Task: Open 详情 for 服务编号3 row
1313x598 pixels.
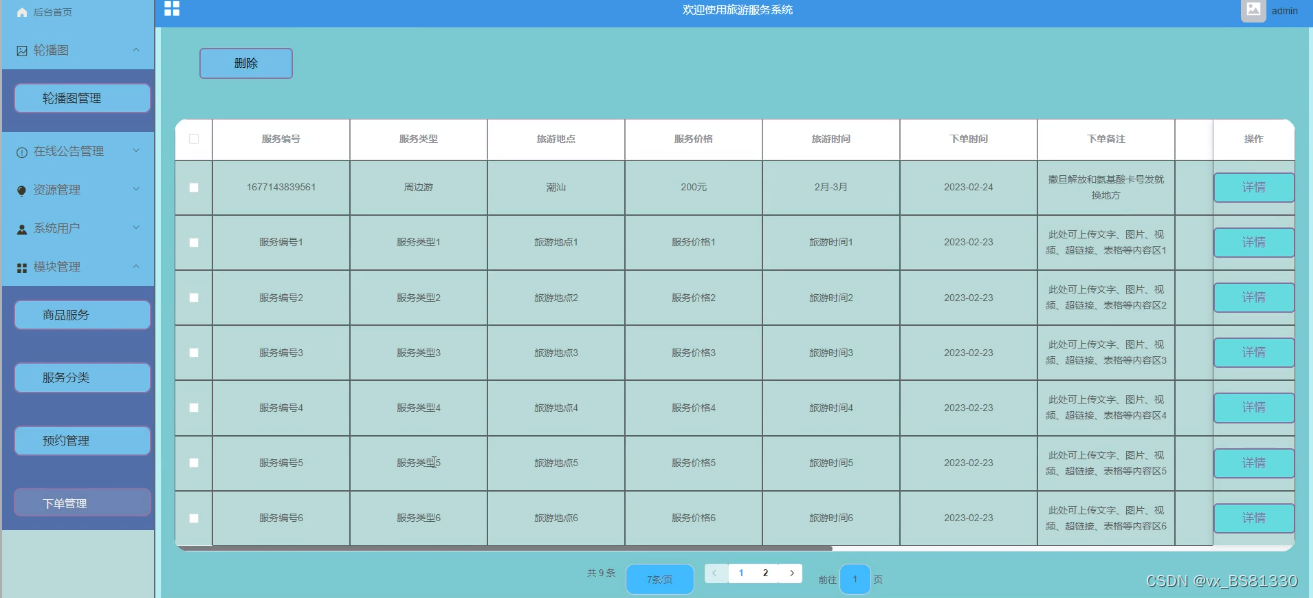Action: [x=1254, y=352]
